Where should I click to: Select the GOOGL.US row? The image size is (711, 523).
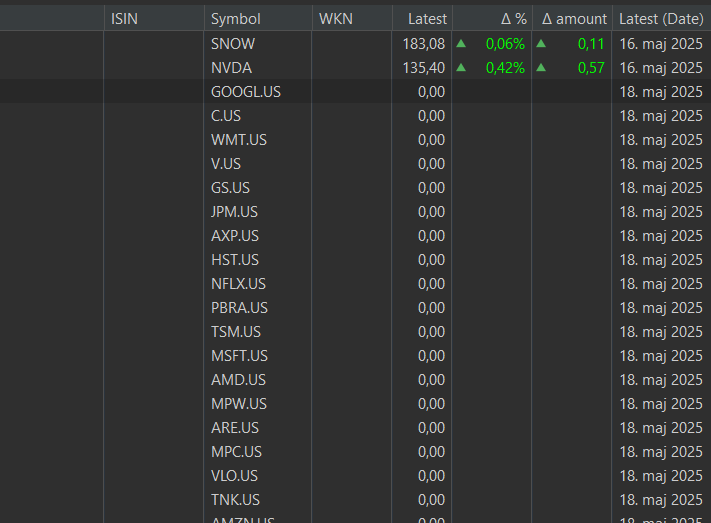(x=246, y=92)
